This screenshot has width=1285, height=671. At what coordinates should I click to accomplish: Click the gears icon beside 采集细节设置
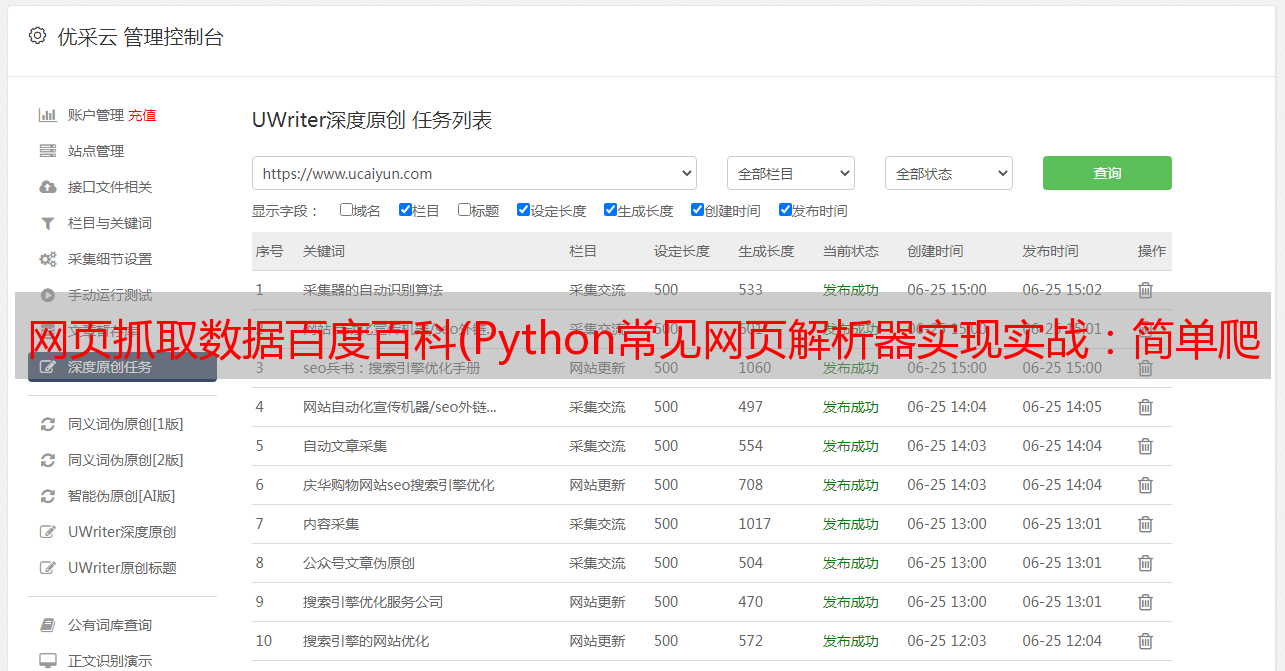(47, 259)
